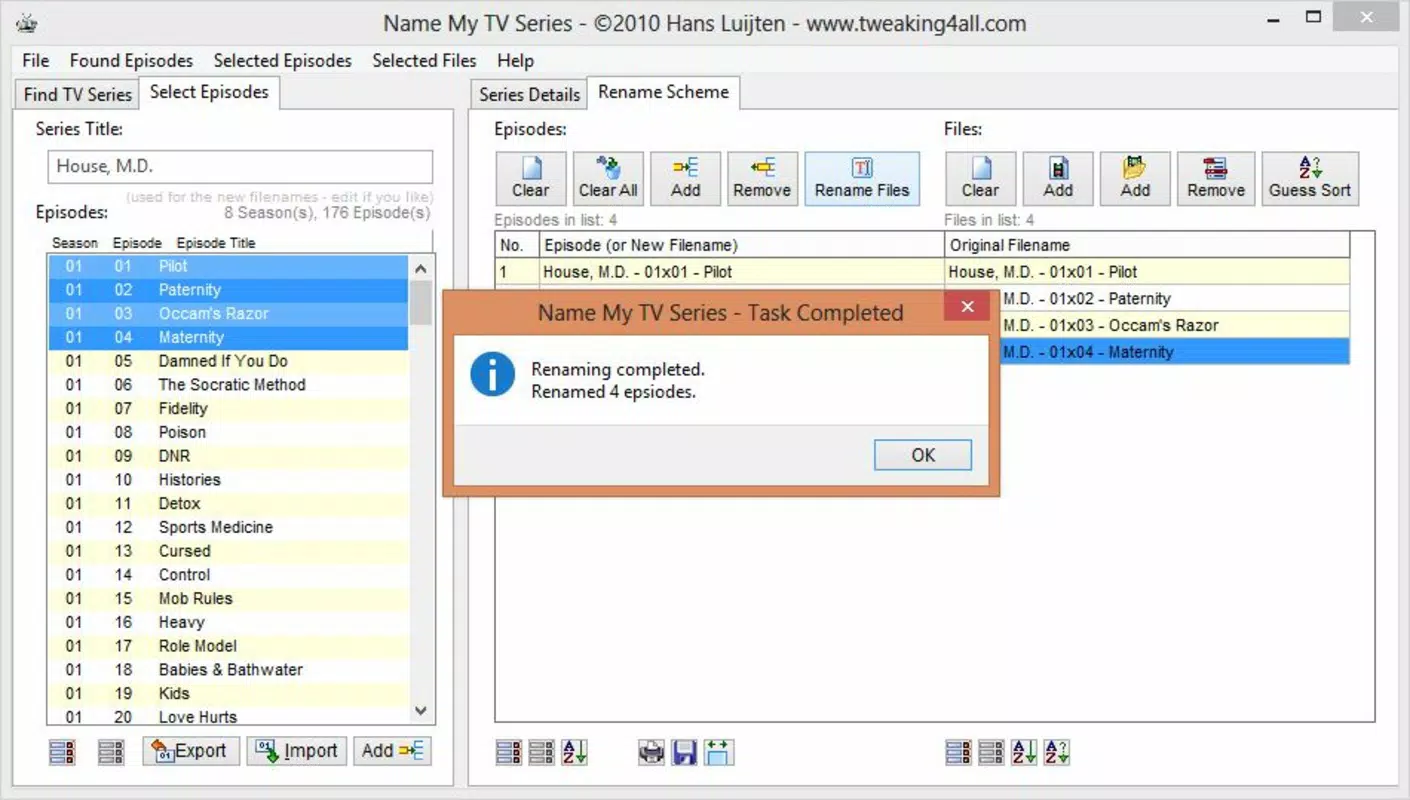Select all icon under the Original Filename column
Image resolution: width=1410 pixels, height=800 pixels.
pos(958,752)
